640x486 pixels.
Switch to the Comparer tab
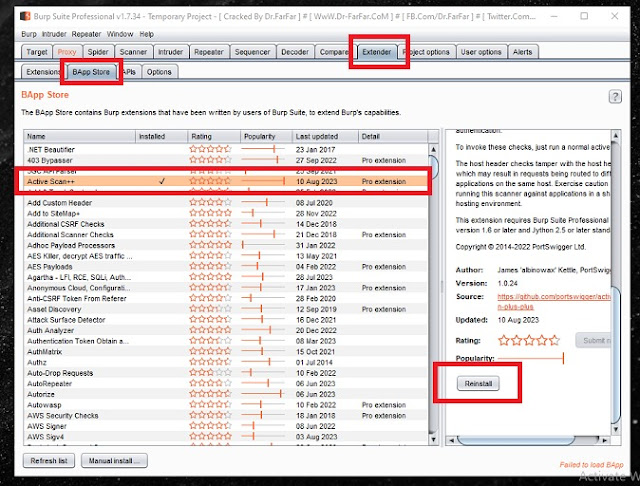334,52
